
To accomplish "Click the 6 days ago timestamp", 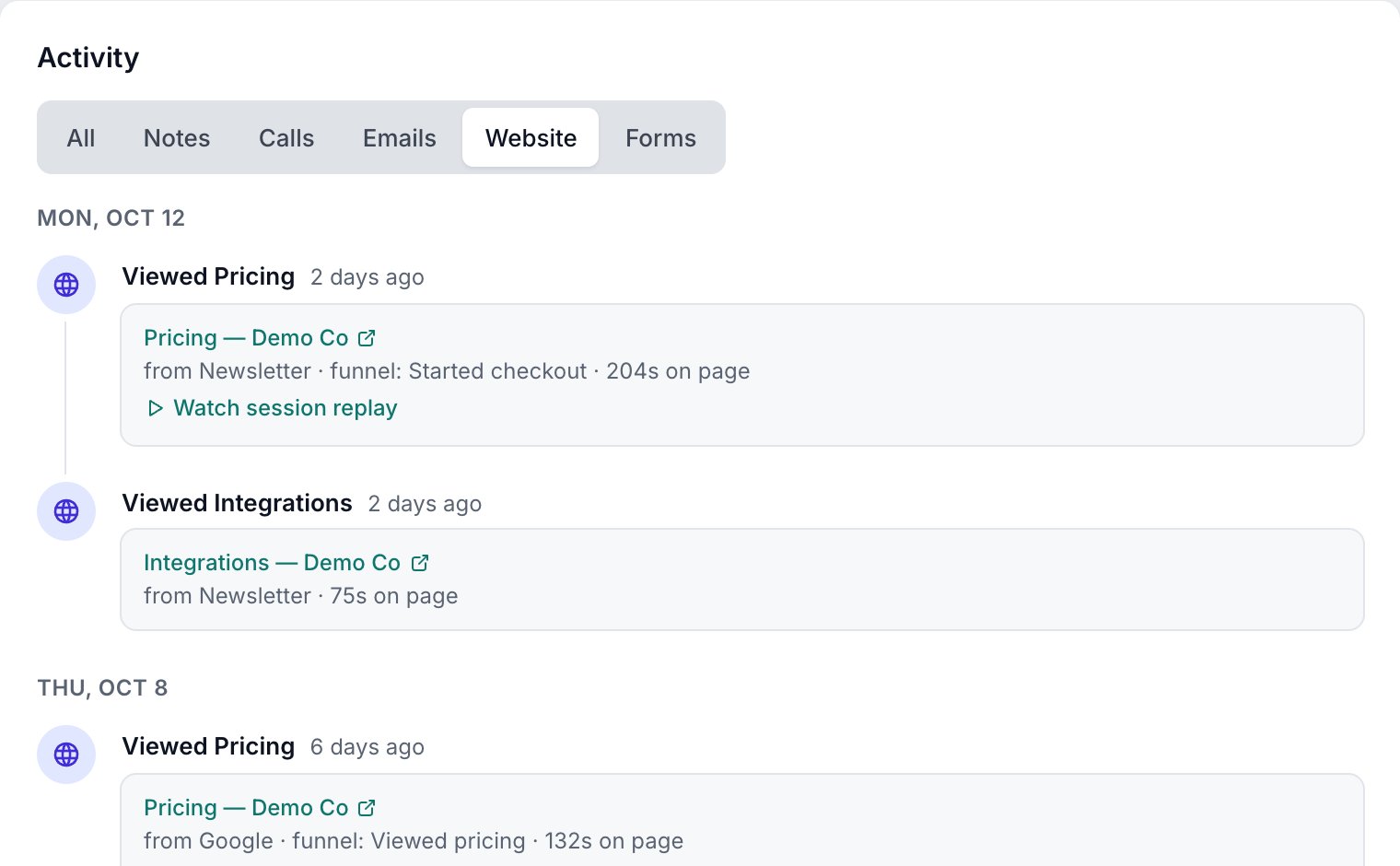I will [x=367, y=747].
